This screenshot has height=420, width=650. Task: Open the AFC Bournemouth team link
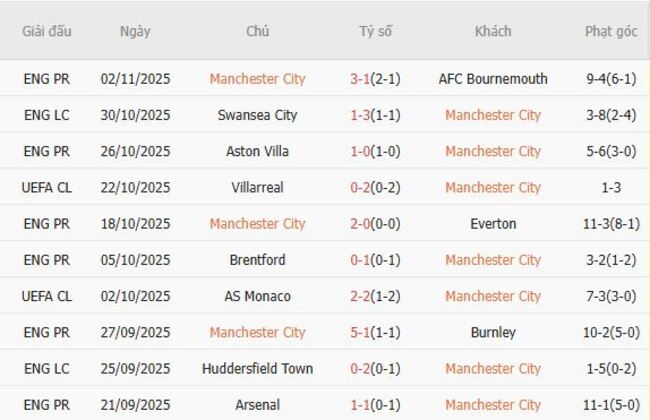[x=493, y=79]
